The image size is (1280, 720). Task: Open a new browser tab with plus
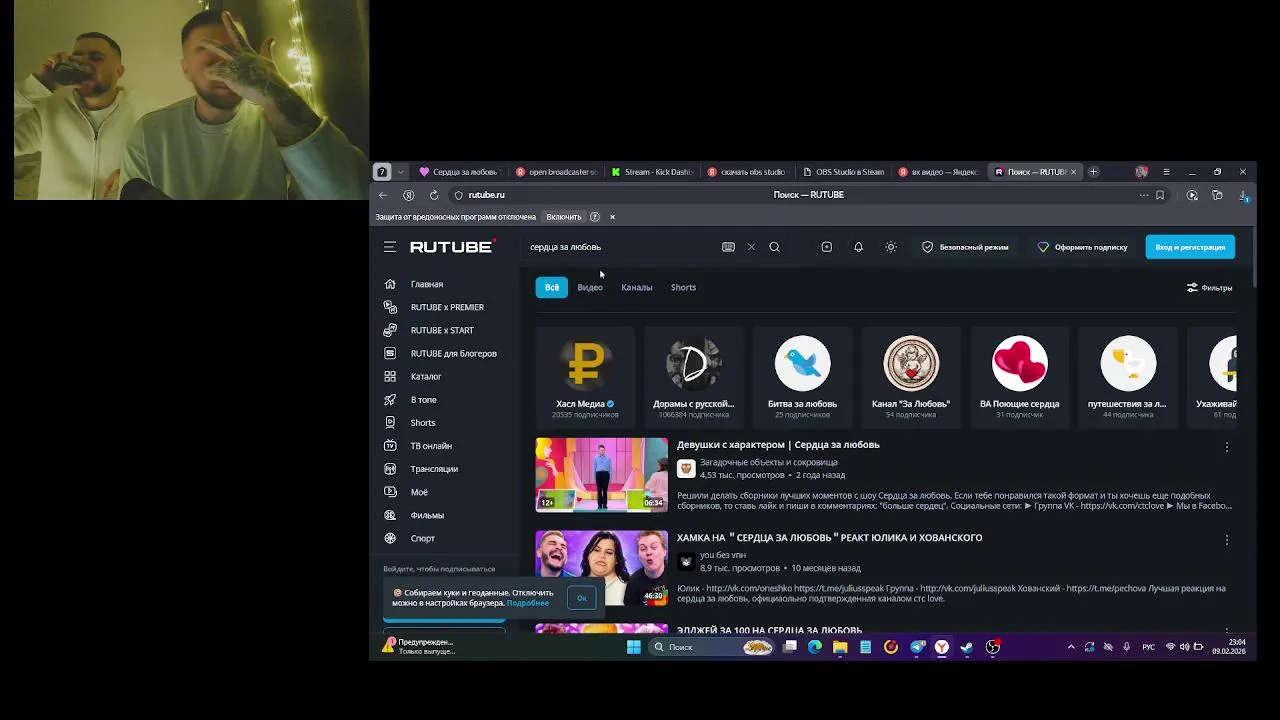pos(1093,172)
